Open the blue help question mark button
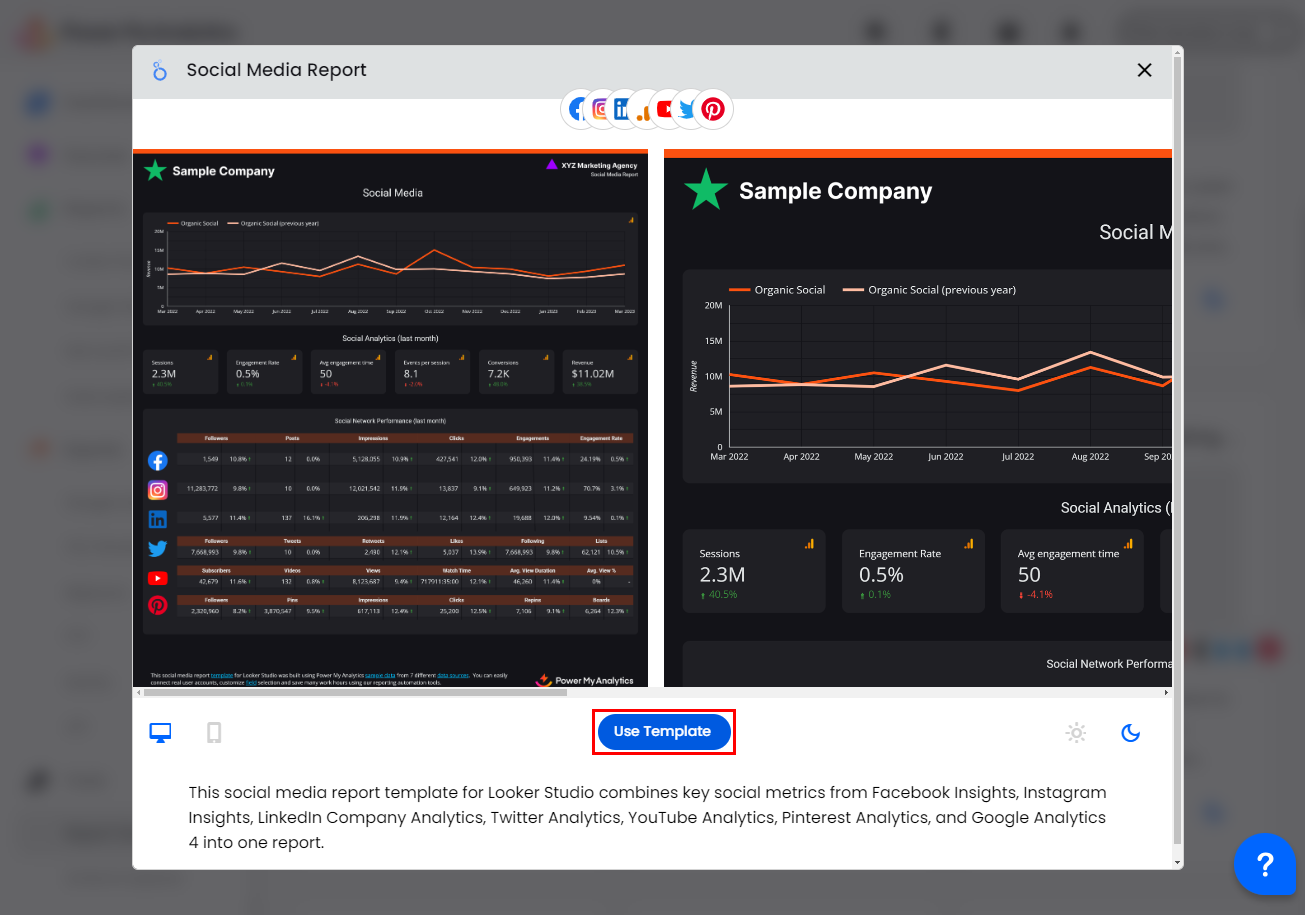The width and height of the screenshot is (1305, 915). tap(1264, 864)
